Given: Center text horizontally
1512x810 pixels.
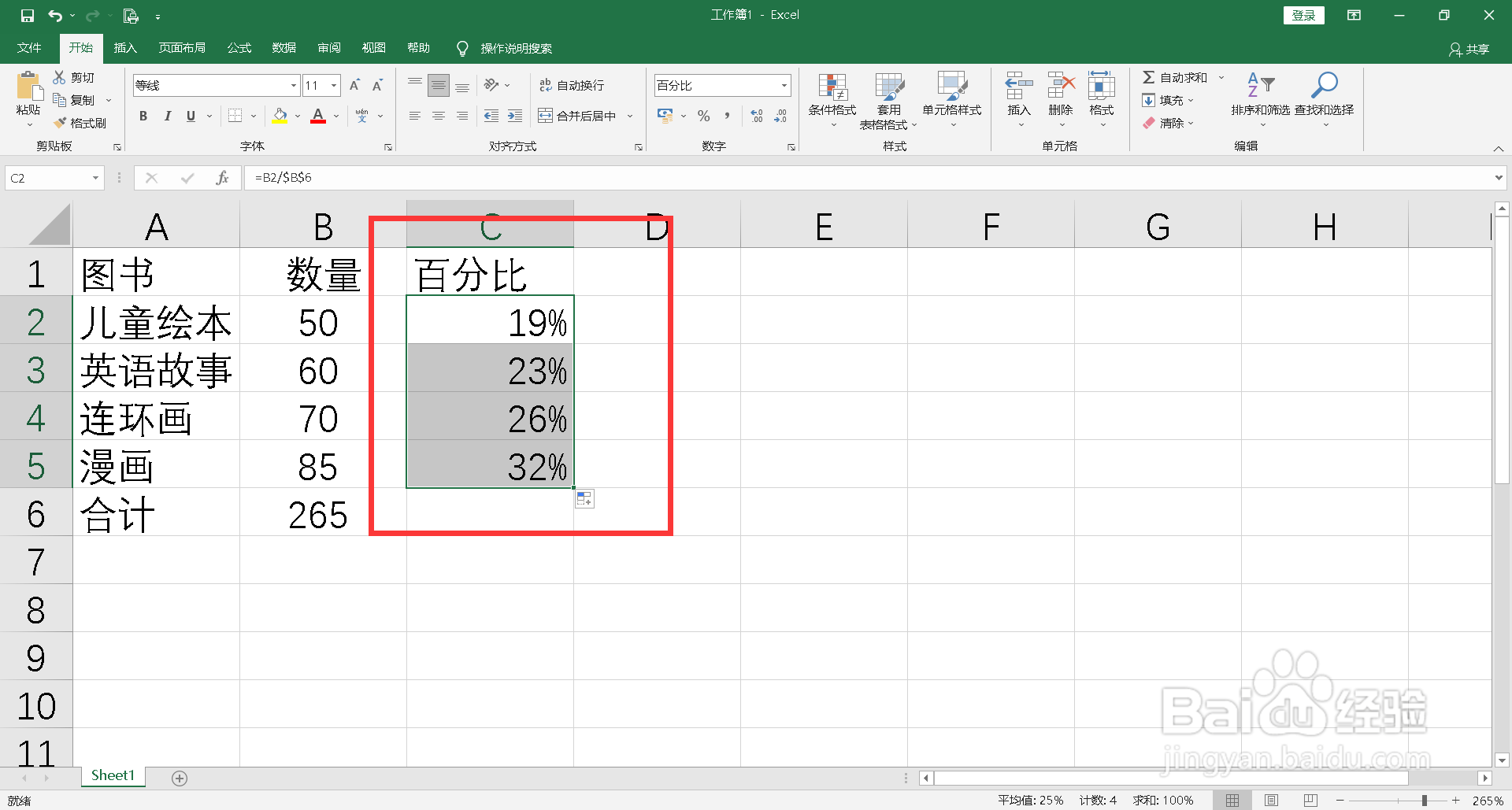Looking at the screenshot, I should point(439,116).
